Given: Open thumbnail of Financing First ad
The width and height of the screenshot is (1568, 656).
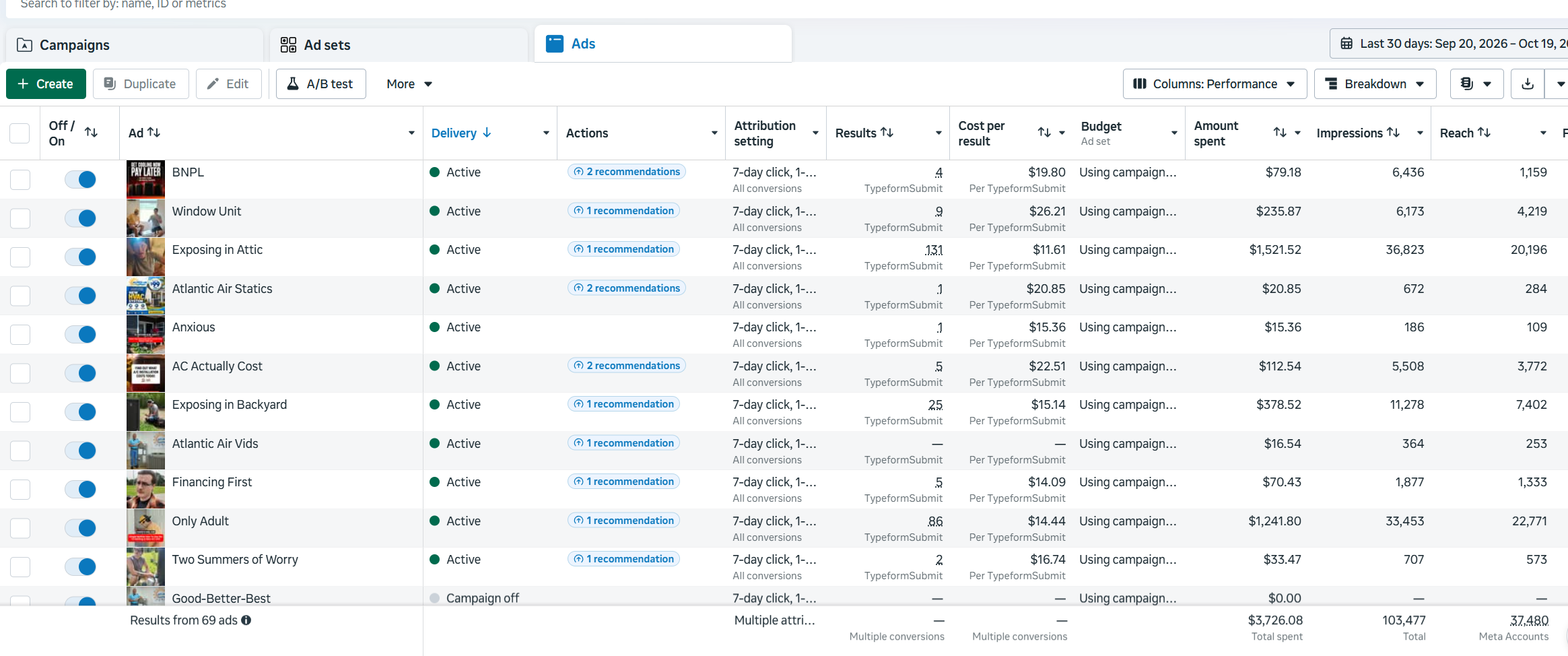Looking at the screenshot, I should pos(145,490).
